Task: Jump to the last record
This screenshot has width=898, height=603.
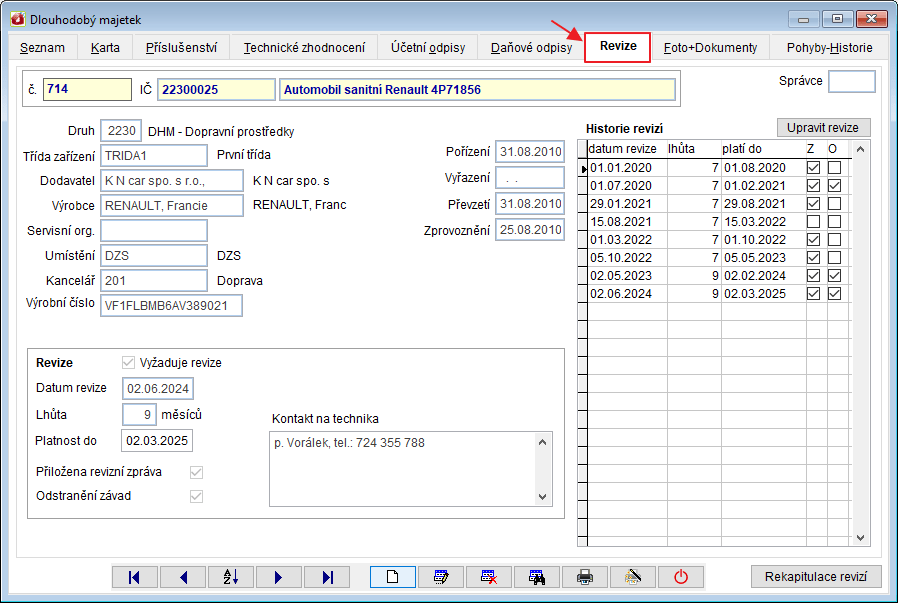Action: click(x=327, y=577)
